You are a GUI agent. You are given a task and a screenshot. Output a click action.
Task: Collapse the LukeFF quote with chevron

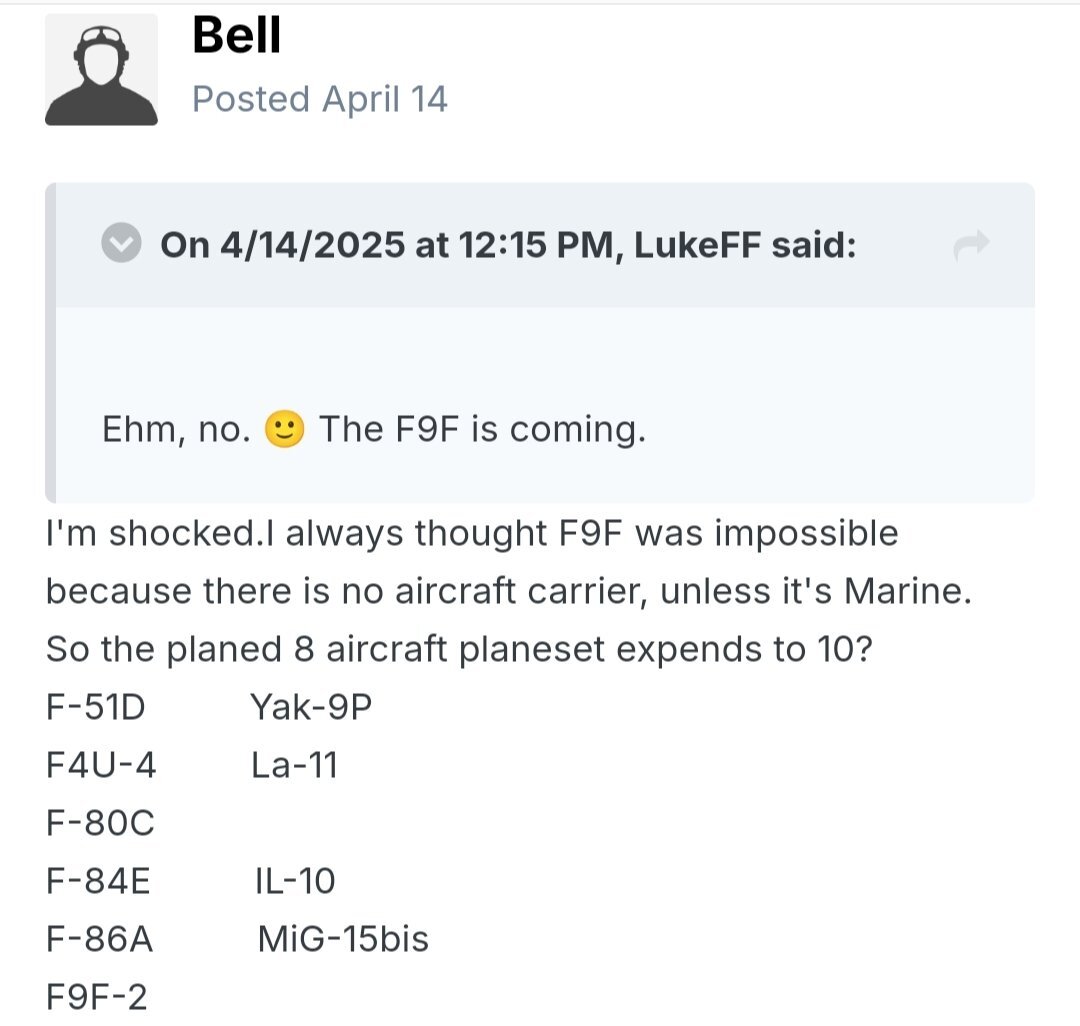(x=122, y=245)
